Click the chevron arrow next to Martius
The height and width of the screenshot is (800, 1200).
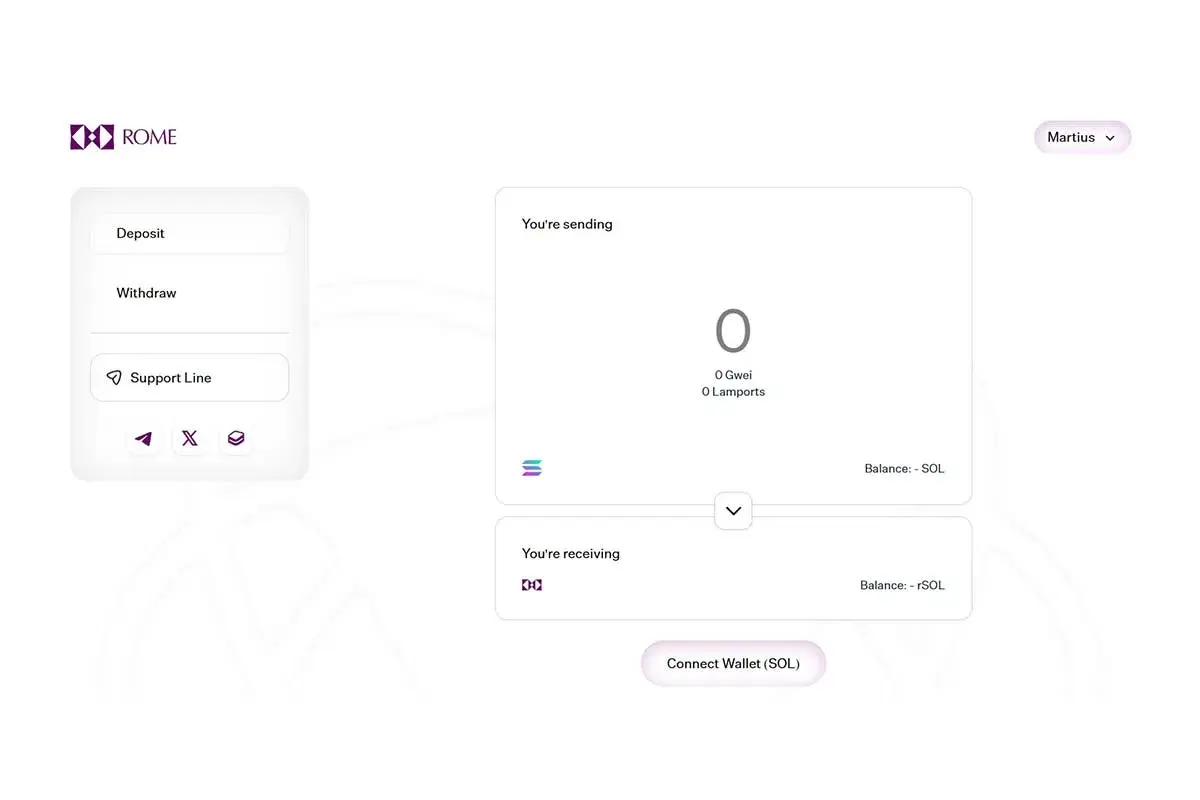coord(1110,138)
